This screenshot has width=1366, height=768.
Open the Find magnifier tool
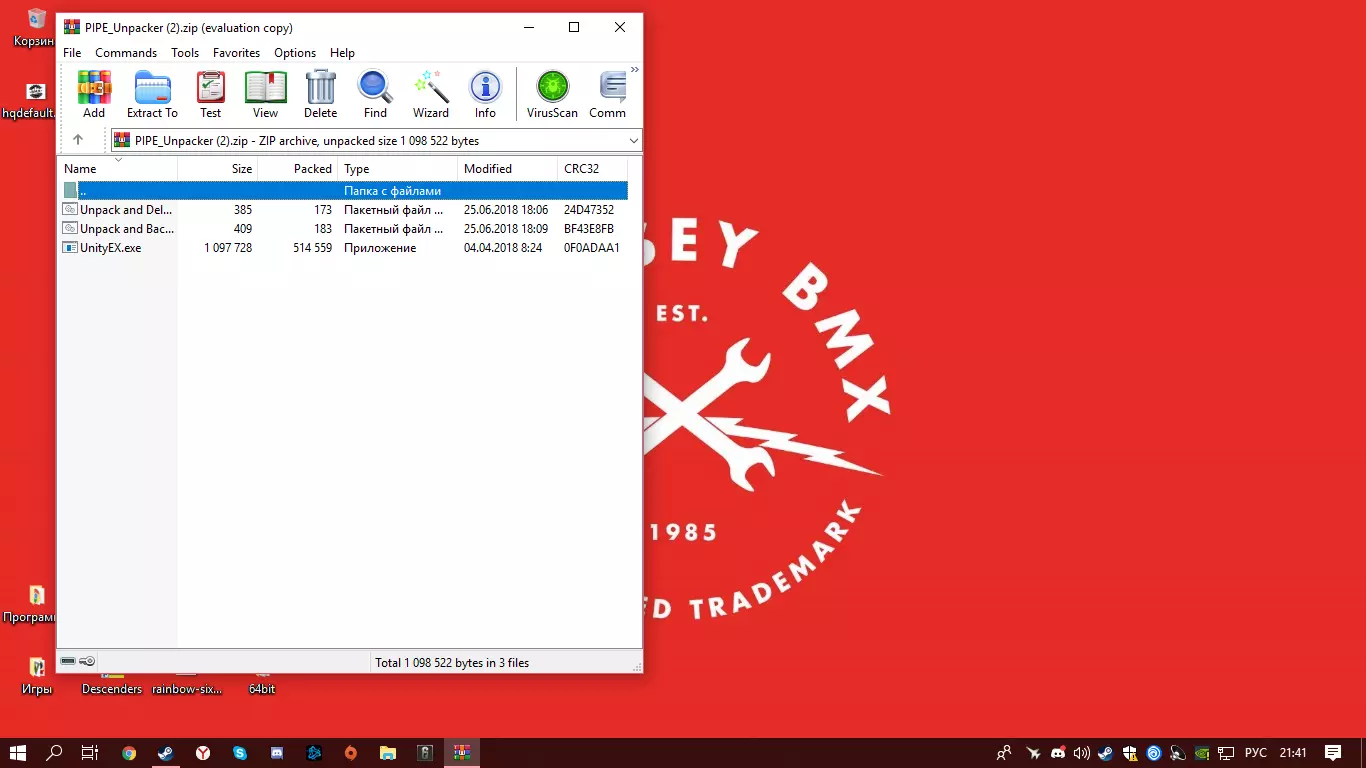375,95
